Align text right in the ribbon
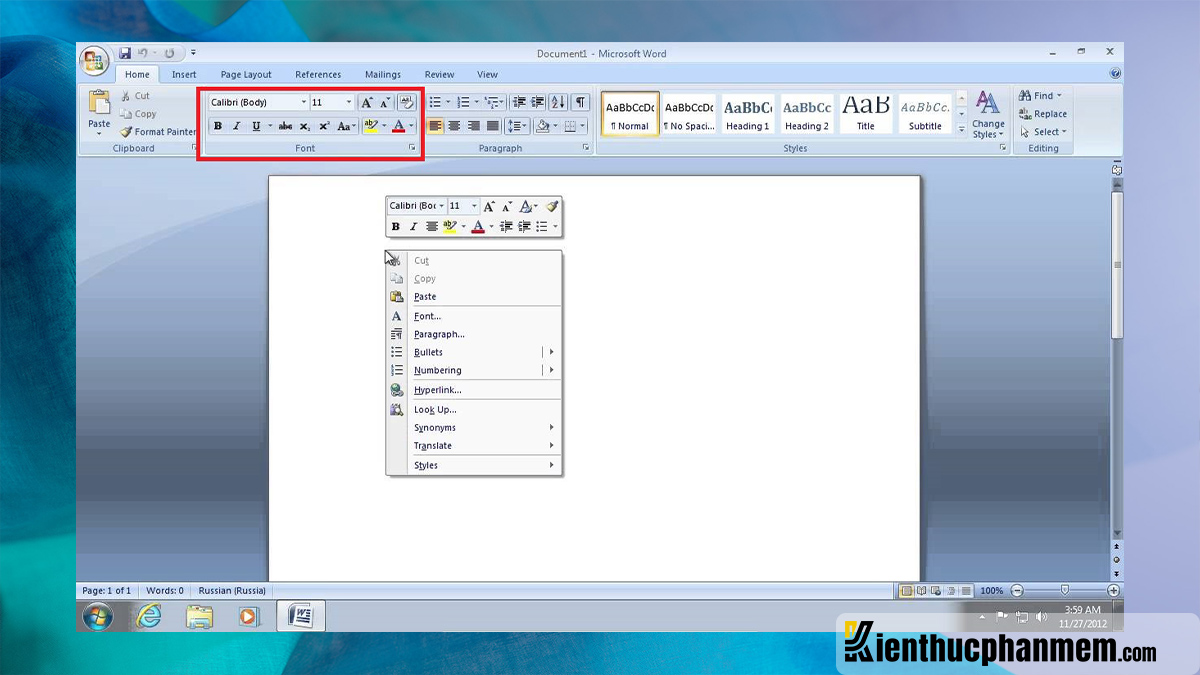 [x=473, y=126]
